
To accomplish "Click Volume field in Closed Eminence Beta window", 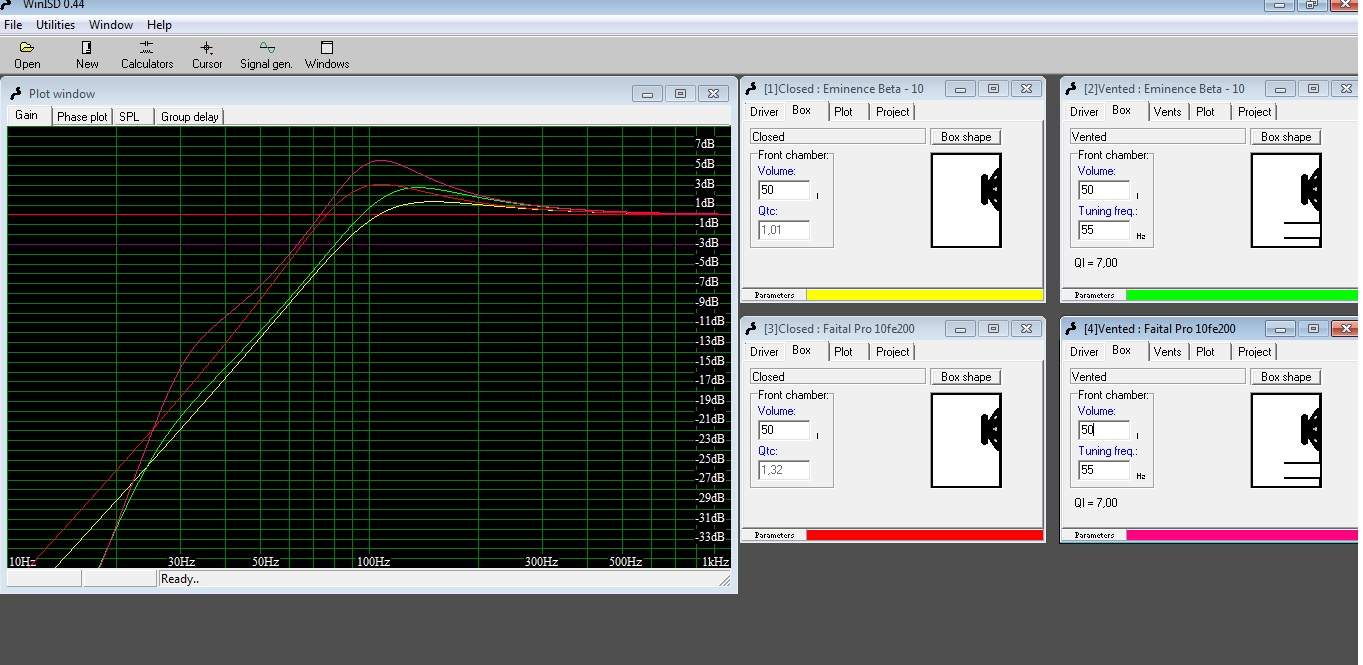I will pos(784,190).
